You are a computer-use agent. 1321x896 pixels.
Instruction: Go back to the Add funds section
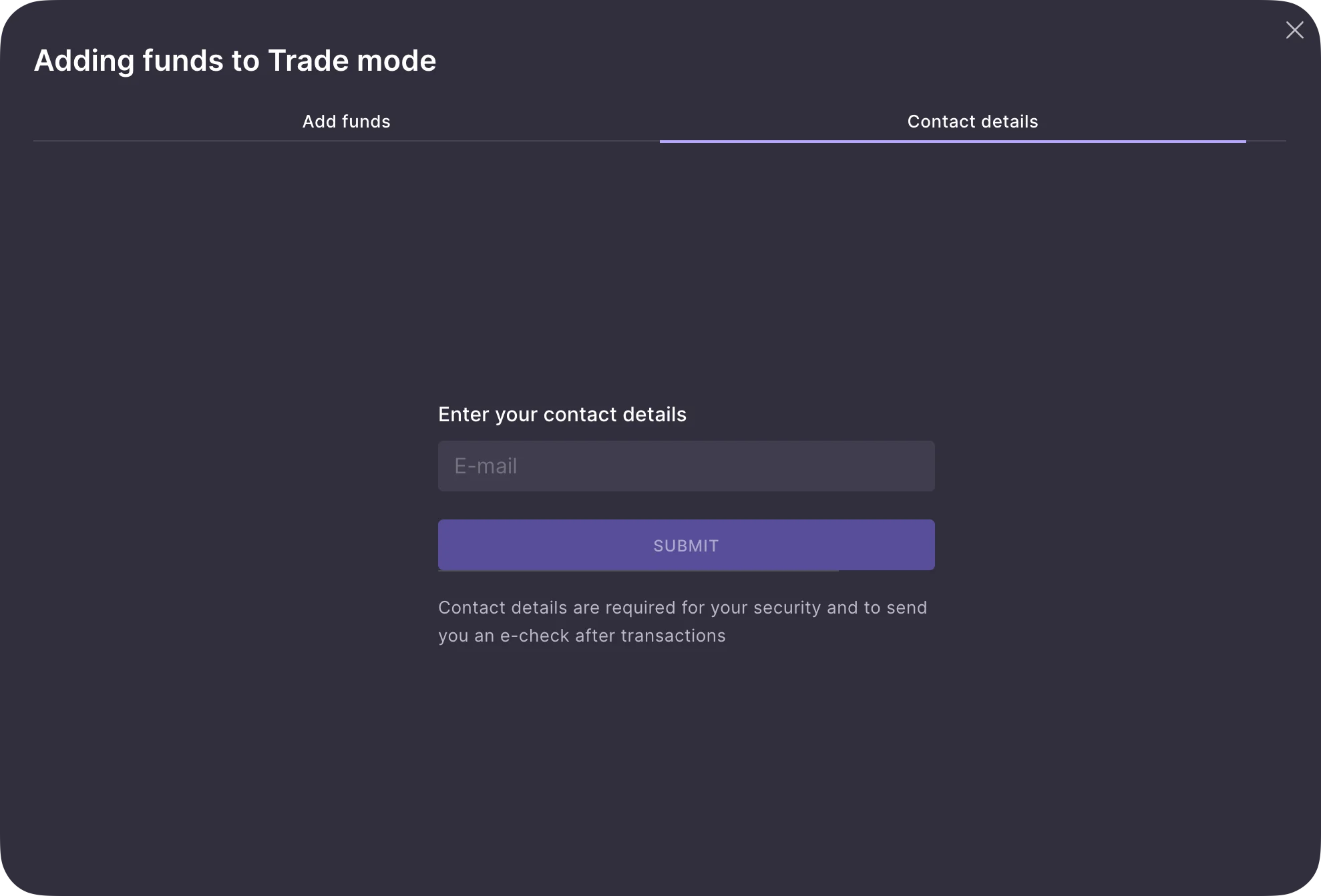(346, 122)
